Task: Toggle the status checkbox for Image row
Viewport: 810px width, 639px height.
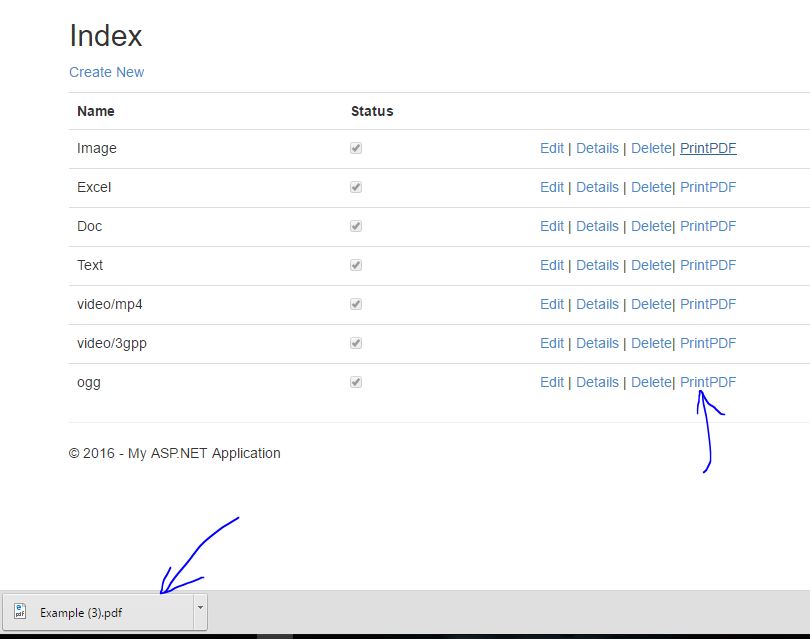Action: 355,147
